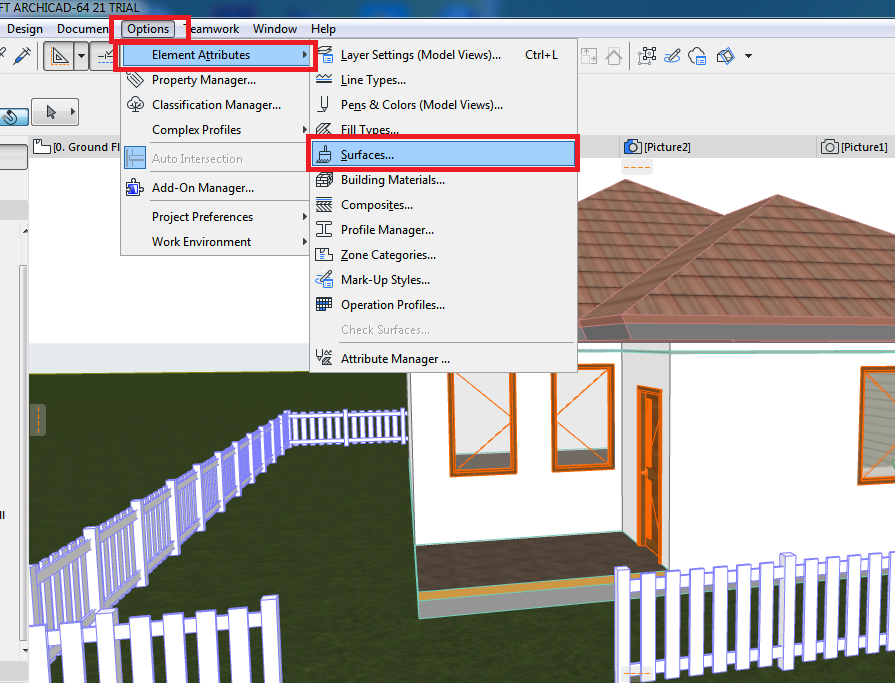The width and height of the screenshot is (895, 683).
Task: Click the Pick Up Parameters eyedropper icon
Action: (2, 53)
